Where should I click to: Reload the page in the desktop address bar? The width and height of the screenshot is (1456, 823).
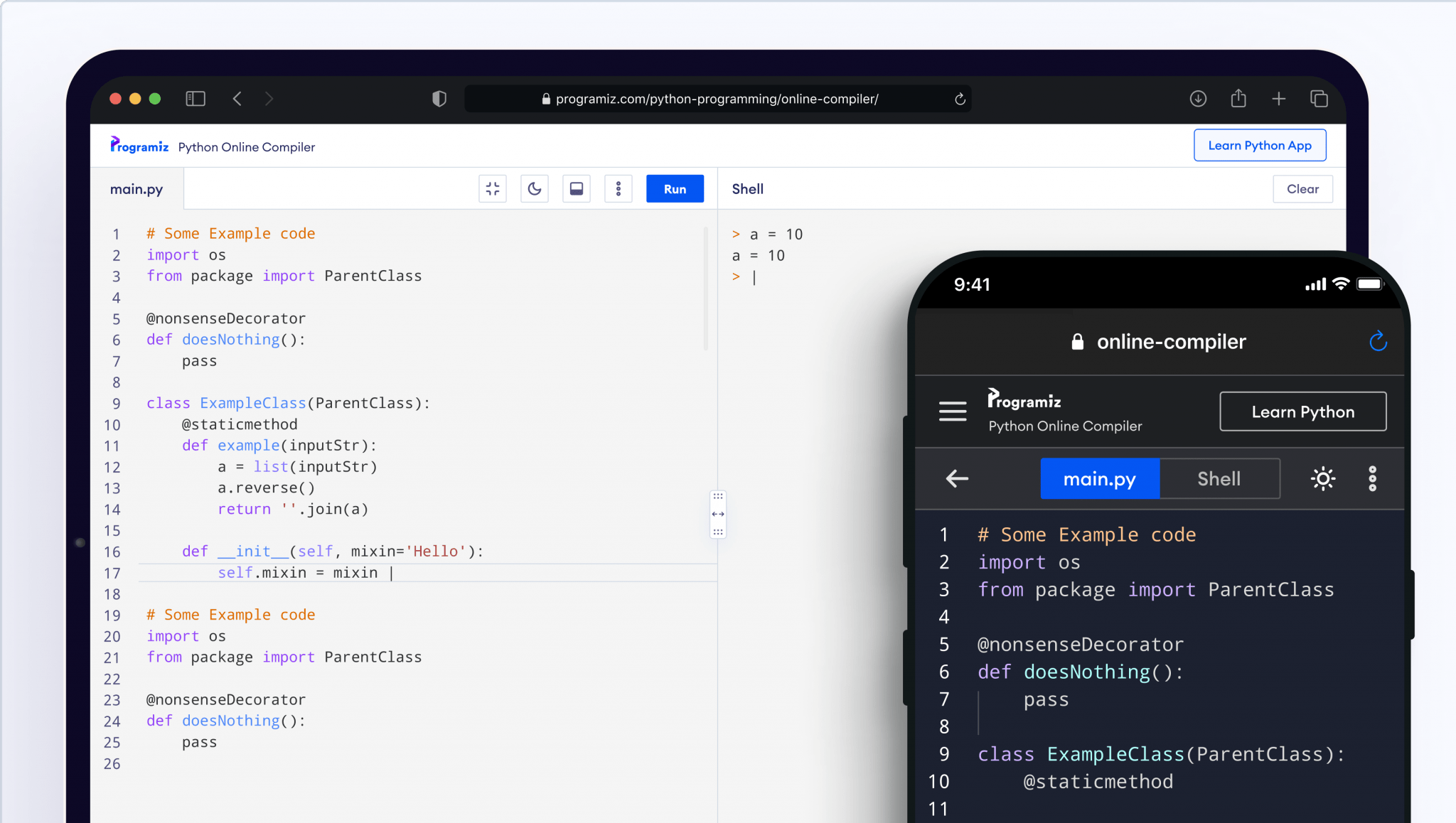[960, 99]
